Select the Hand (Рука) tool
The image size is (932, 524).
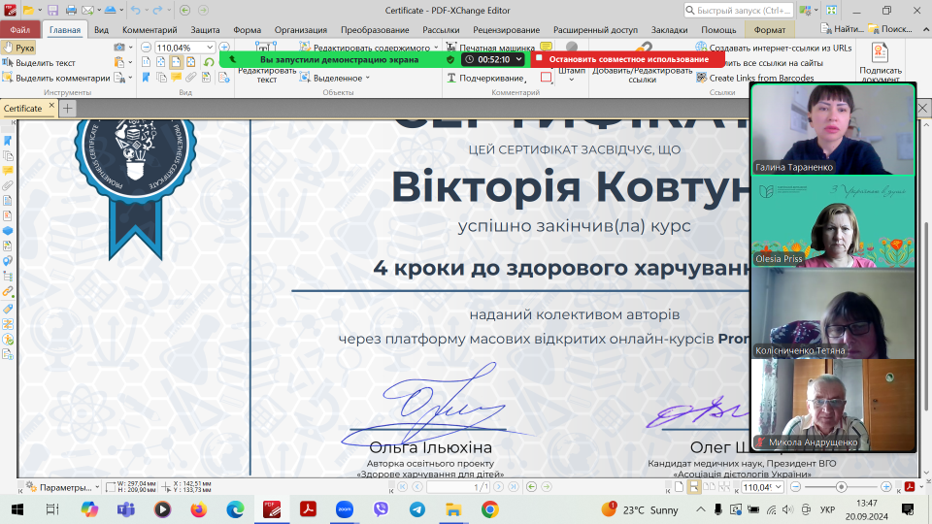pyautogui.click(x=18, y=47)
